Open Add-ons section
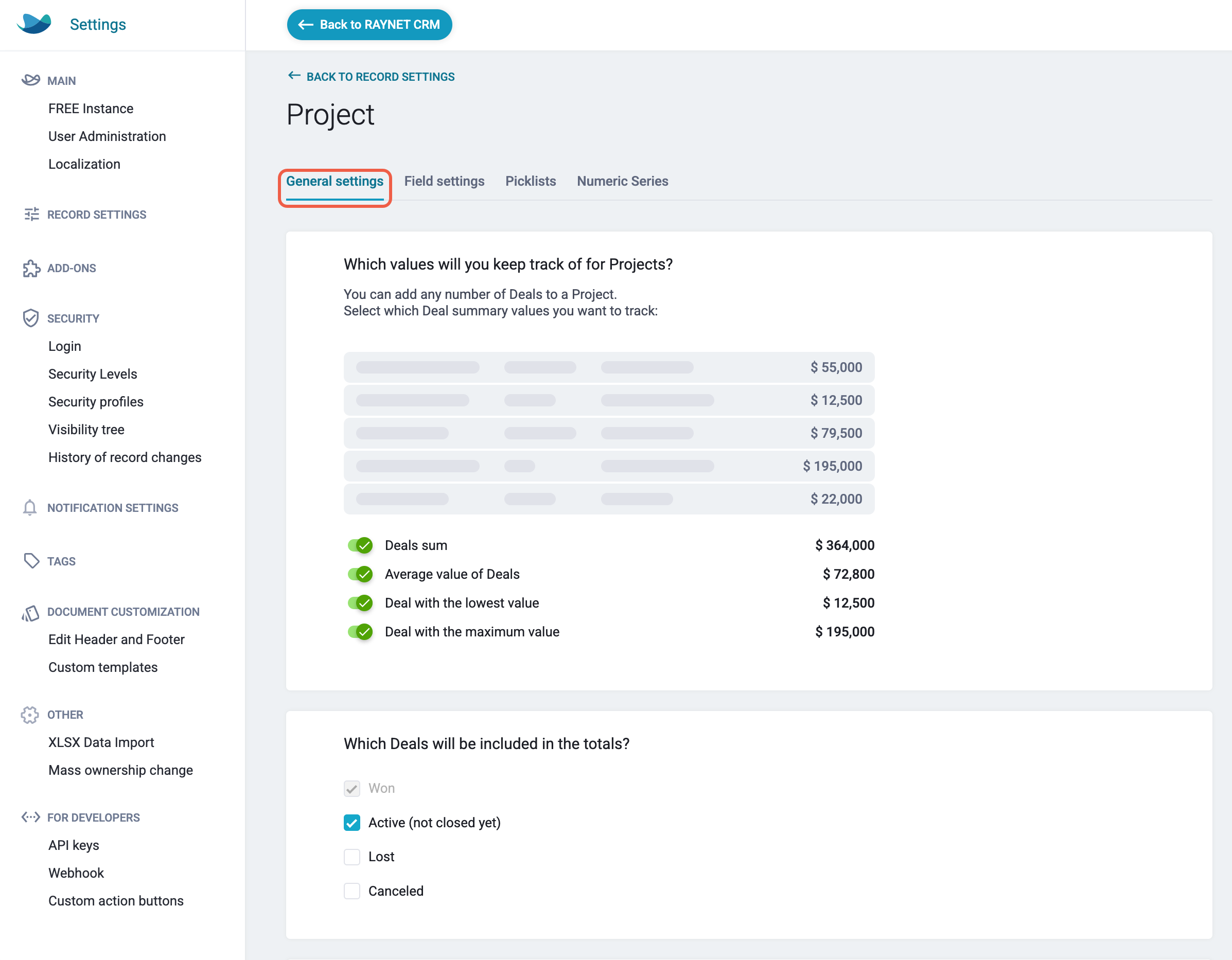 click(x=72, y=269)
